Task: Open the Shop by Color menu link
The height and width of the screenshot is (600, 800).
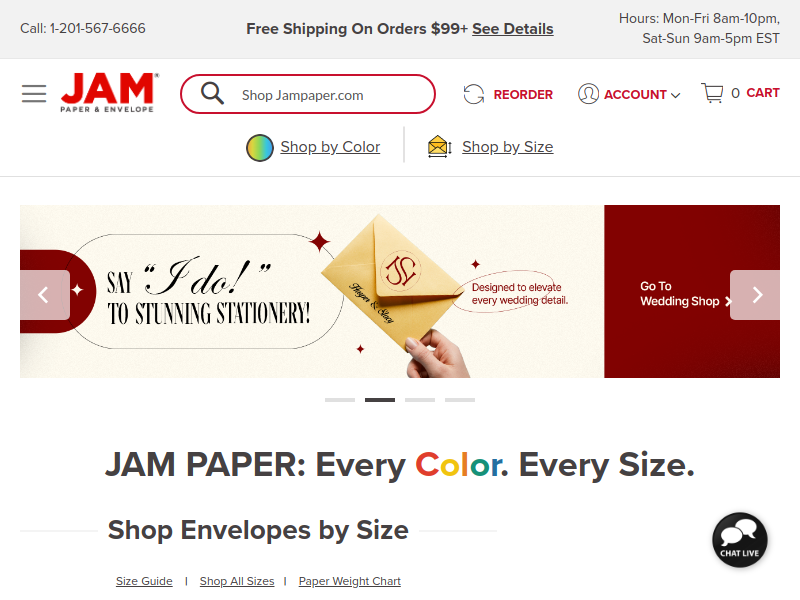Action: 330,147
